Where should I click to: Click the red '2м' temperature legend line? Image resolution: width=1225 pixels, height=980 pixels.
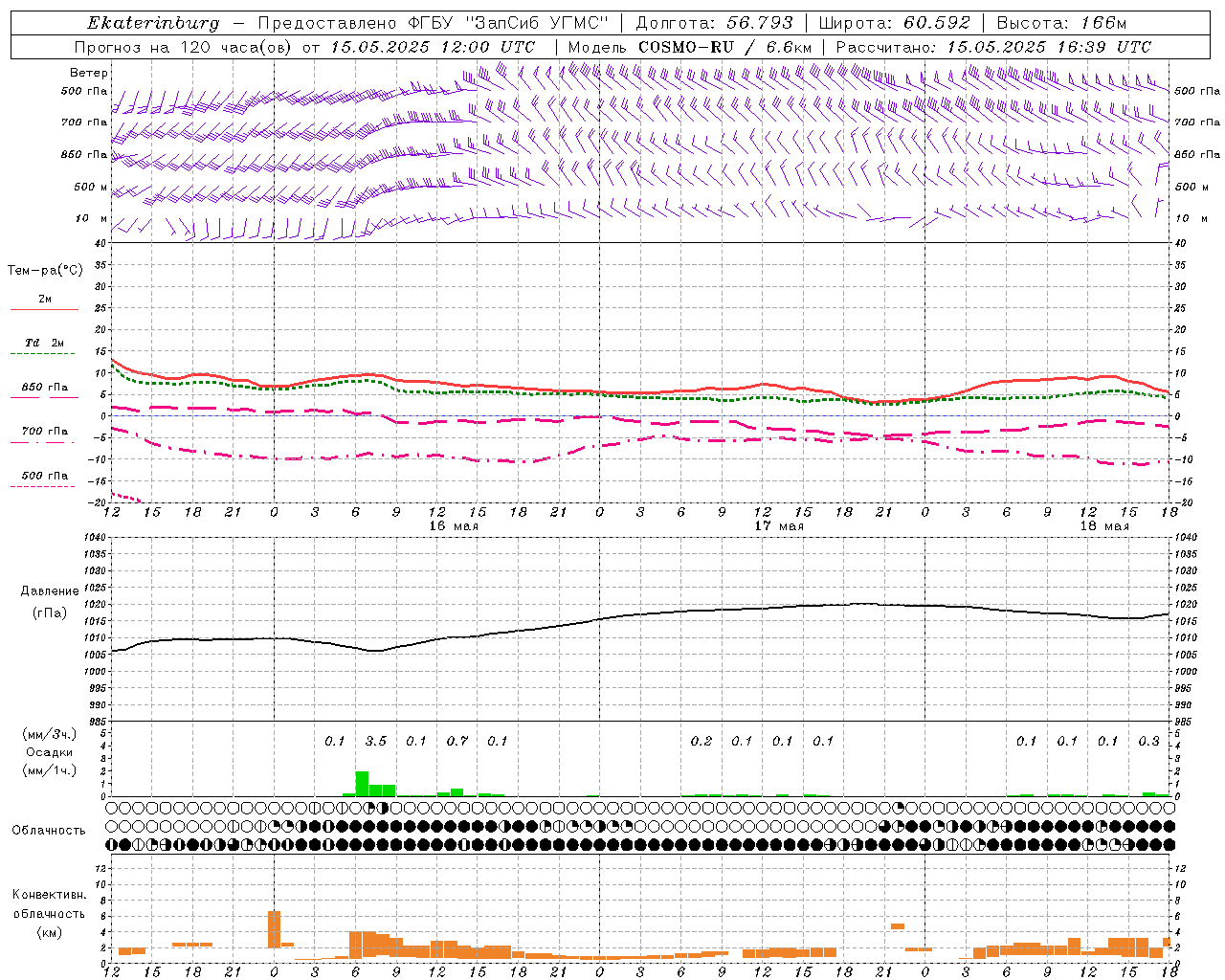click(x=45, y=309)
